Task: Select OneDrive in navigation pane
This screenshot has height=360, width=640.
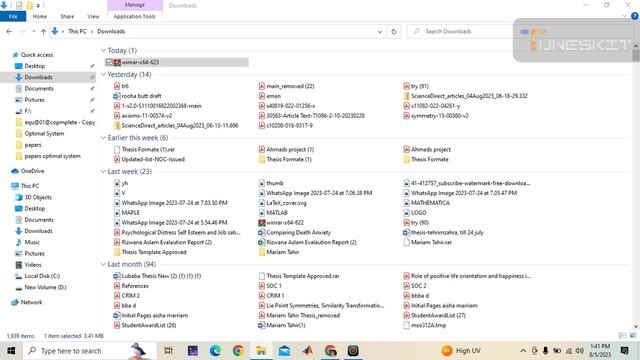Action: (x=32, y=171)
